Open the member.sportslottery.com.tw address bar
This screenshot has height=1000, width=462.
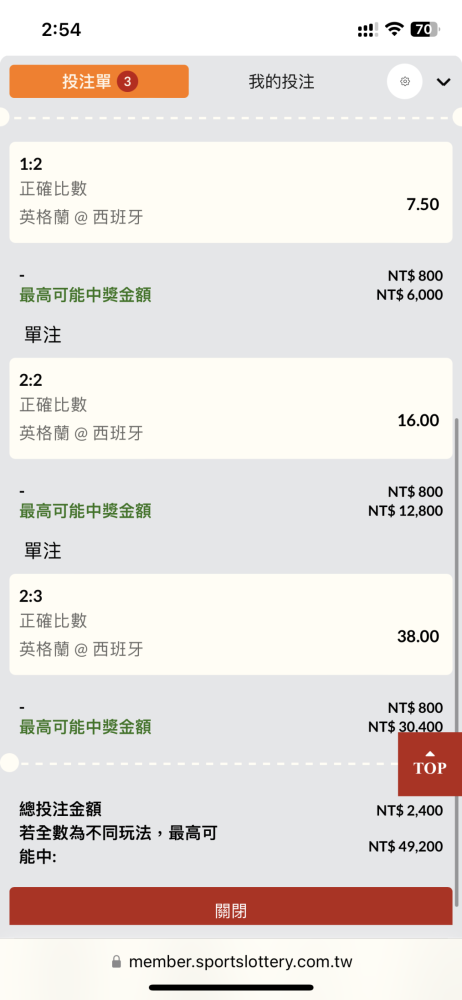click(231, 962)
